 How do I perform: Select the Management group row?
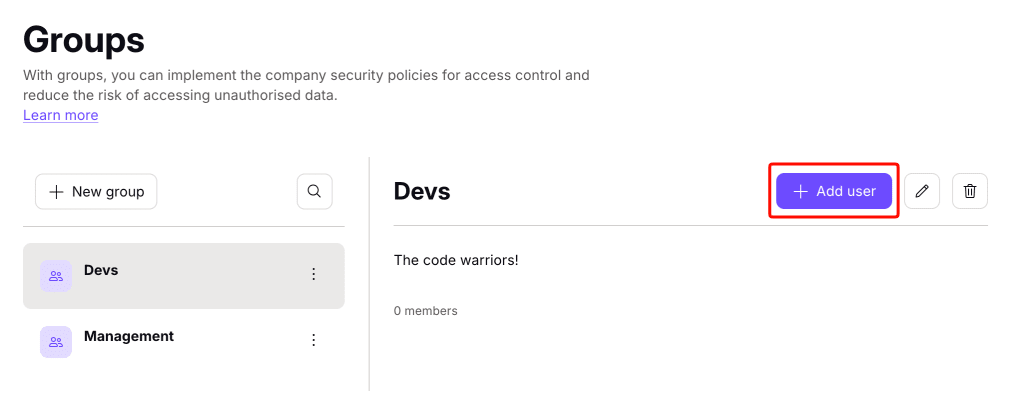pos(184,342)
